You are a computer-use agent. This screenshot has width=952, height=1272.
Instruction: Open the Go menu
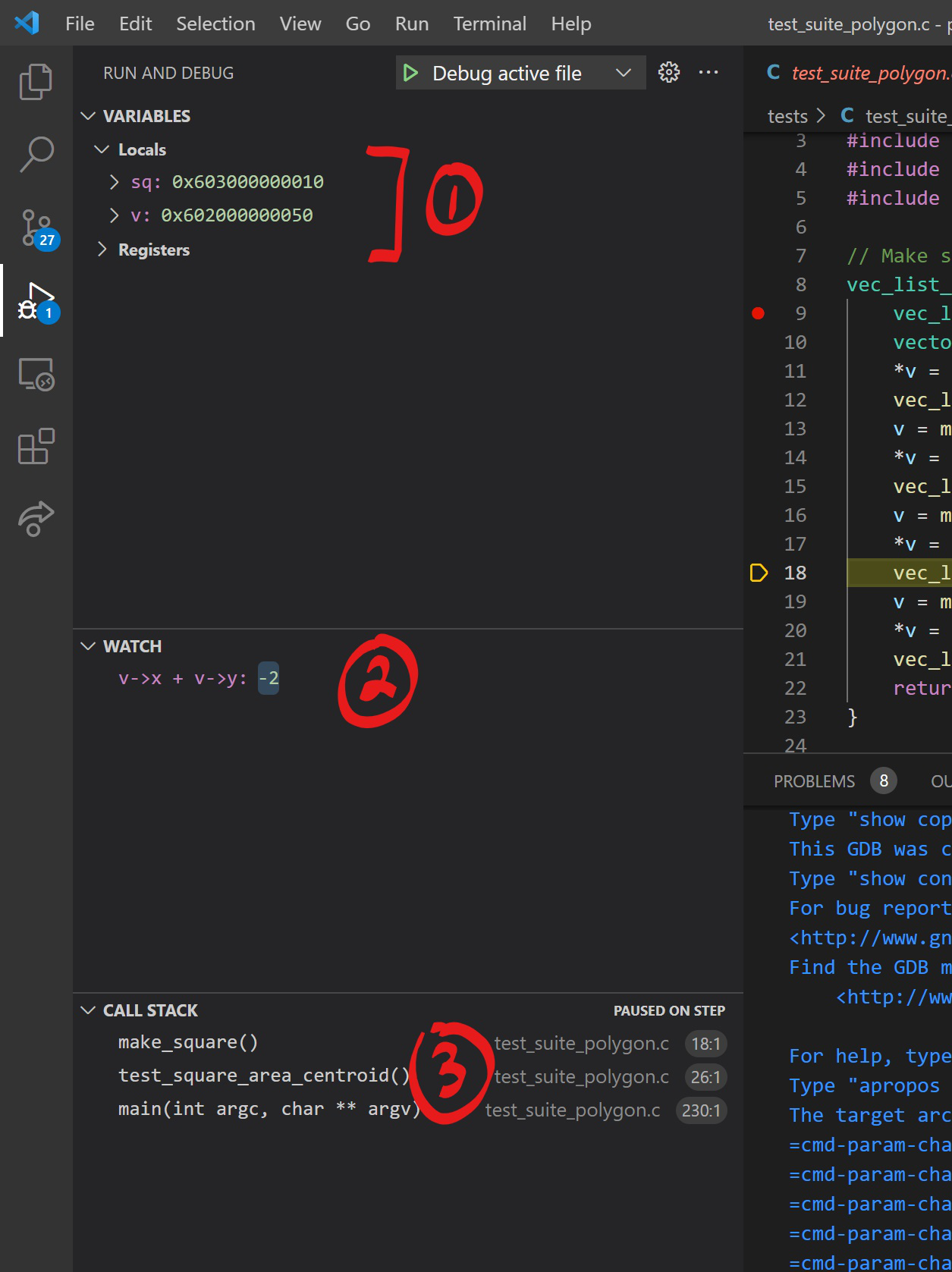[x=358, y=24]
